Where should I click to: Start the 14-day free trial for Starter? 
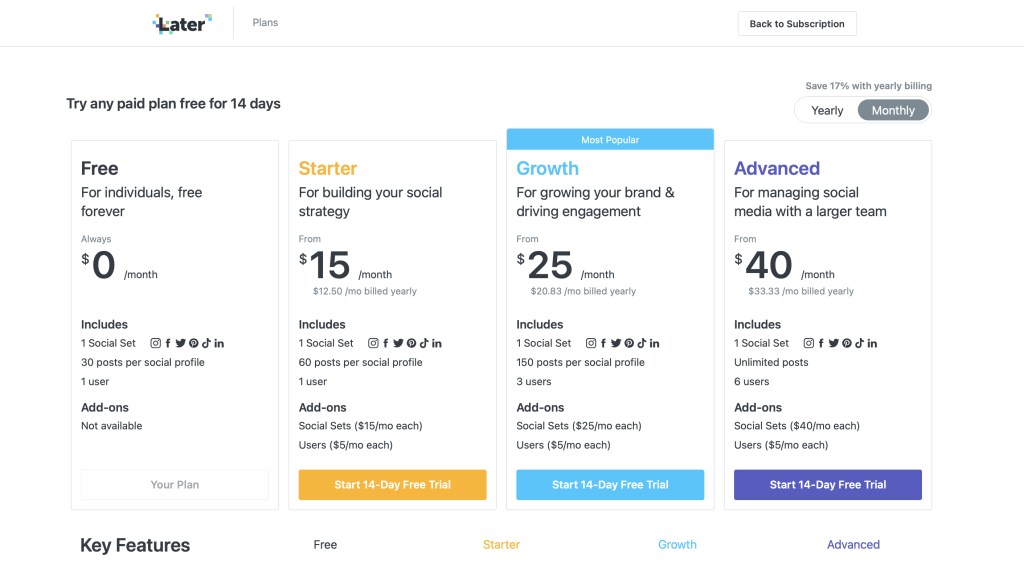click(x=392, y=485)
